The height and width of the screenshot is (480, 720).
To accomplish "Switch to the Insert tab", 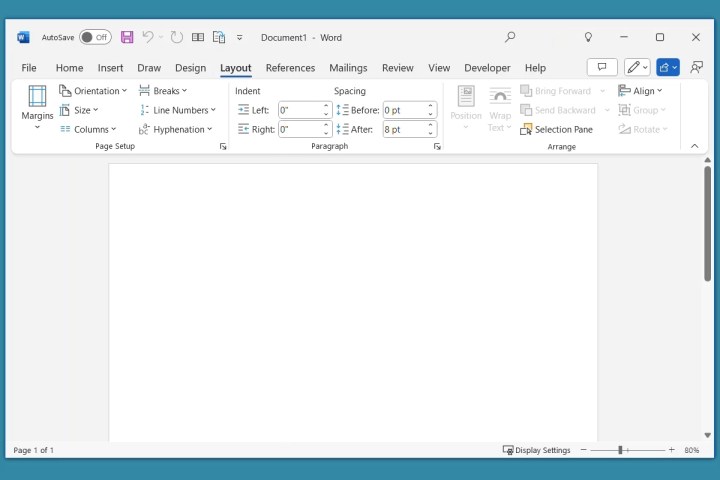I will coord(110,68).
